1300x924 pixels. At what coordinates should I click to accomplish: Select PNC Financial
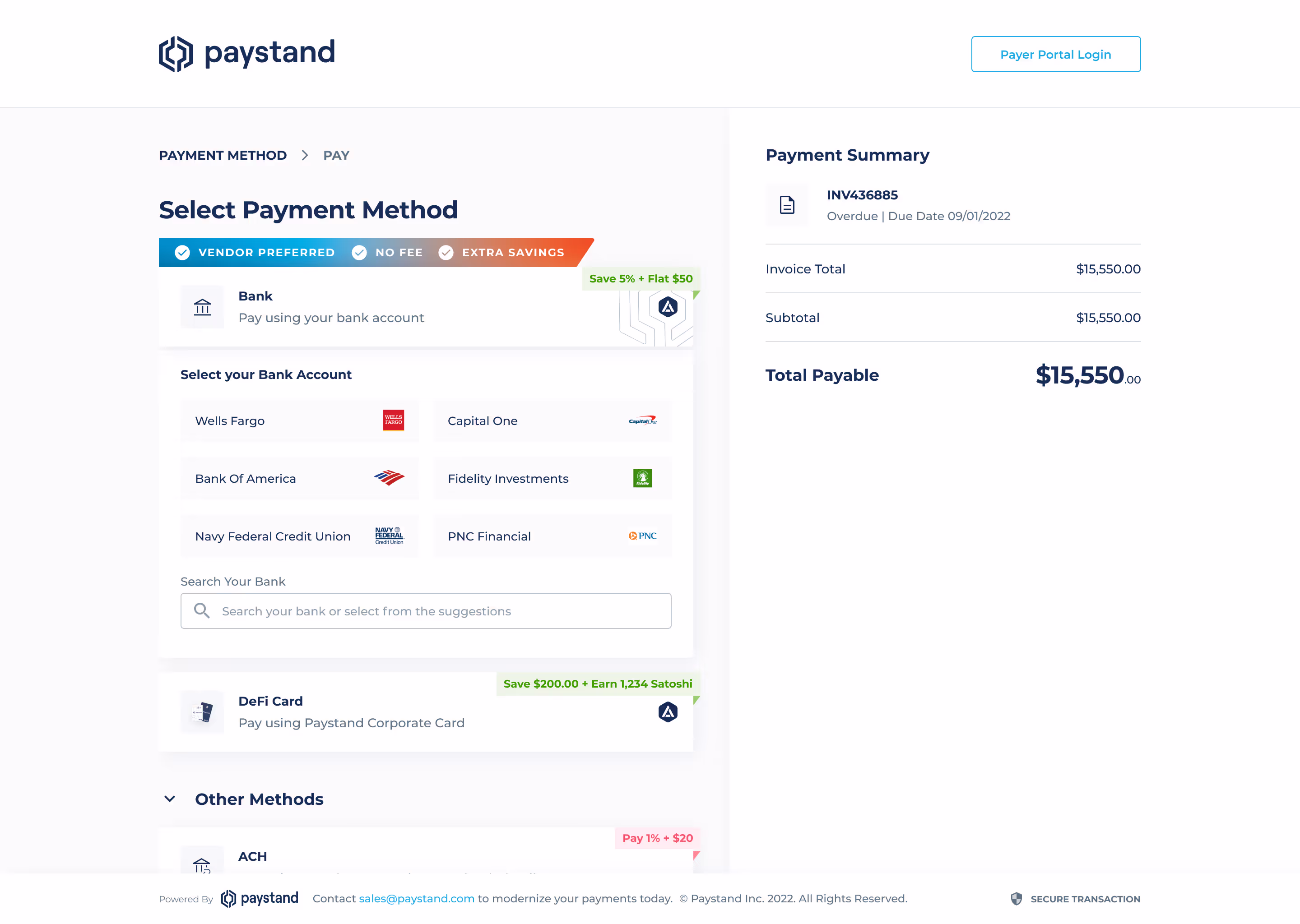tap(552, 536)
